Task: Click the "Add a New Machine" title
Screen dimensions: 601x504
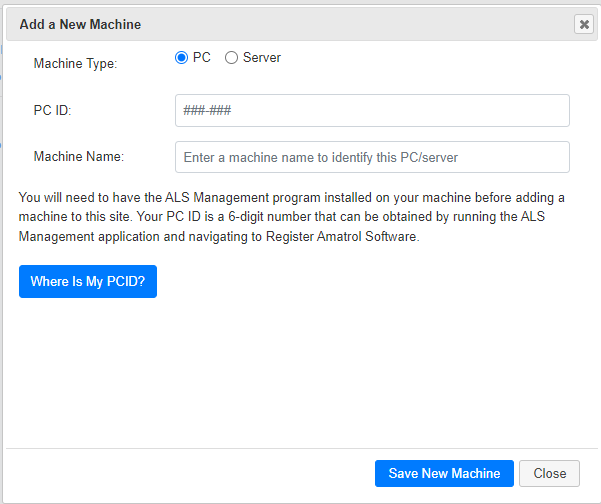Action: pos(80,25)
